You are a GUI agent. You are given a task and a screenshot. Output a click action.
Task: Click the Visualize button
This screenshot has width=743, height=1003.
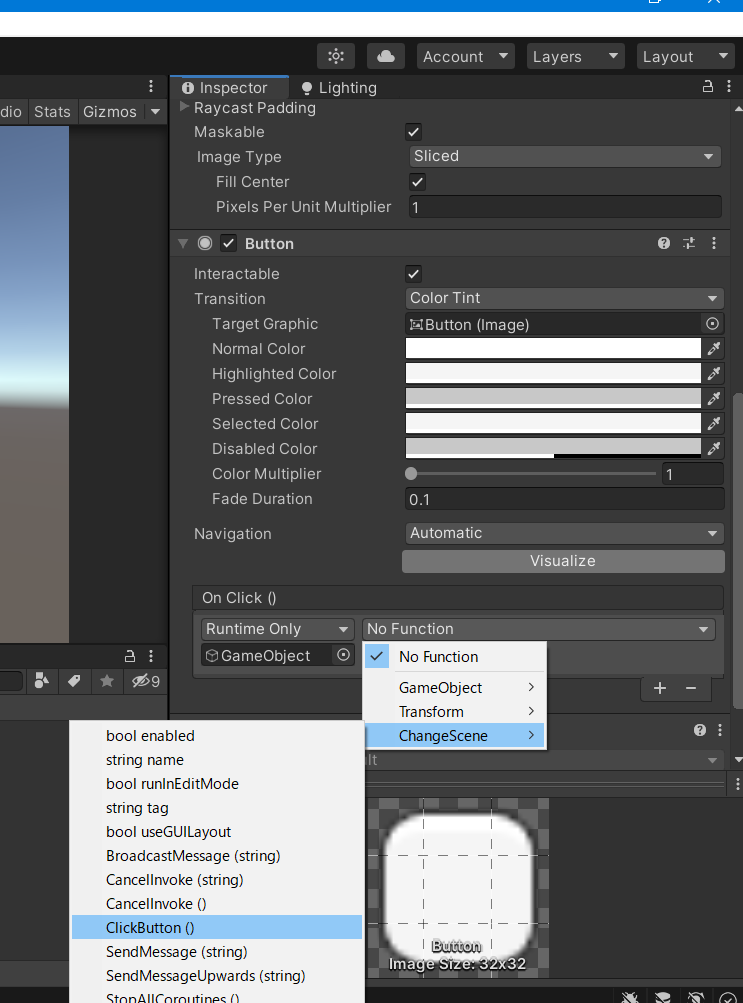[563, 561]
